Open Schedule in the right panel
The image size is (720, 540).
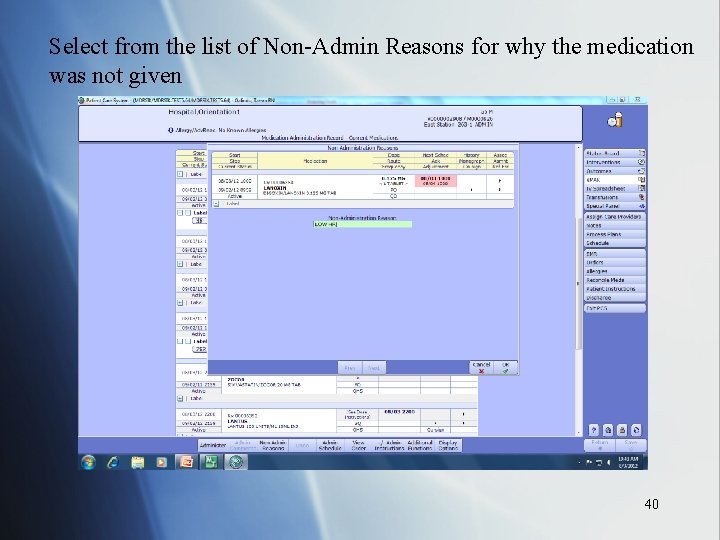[615, 243]
